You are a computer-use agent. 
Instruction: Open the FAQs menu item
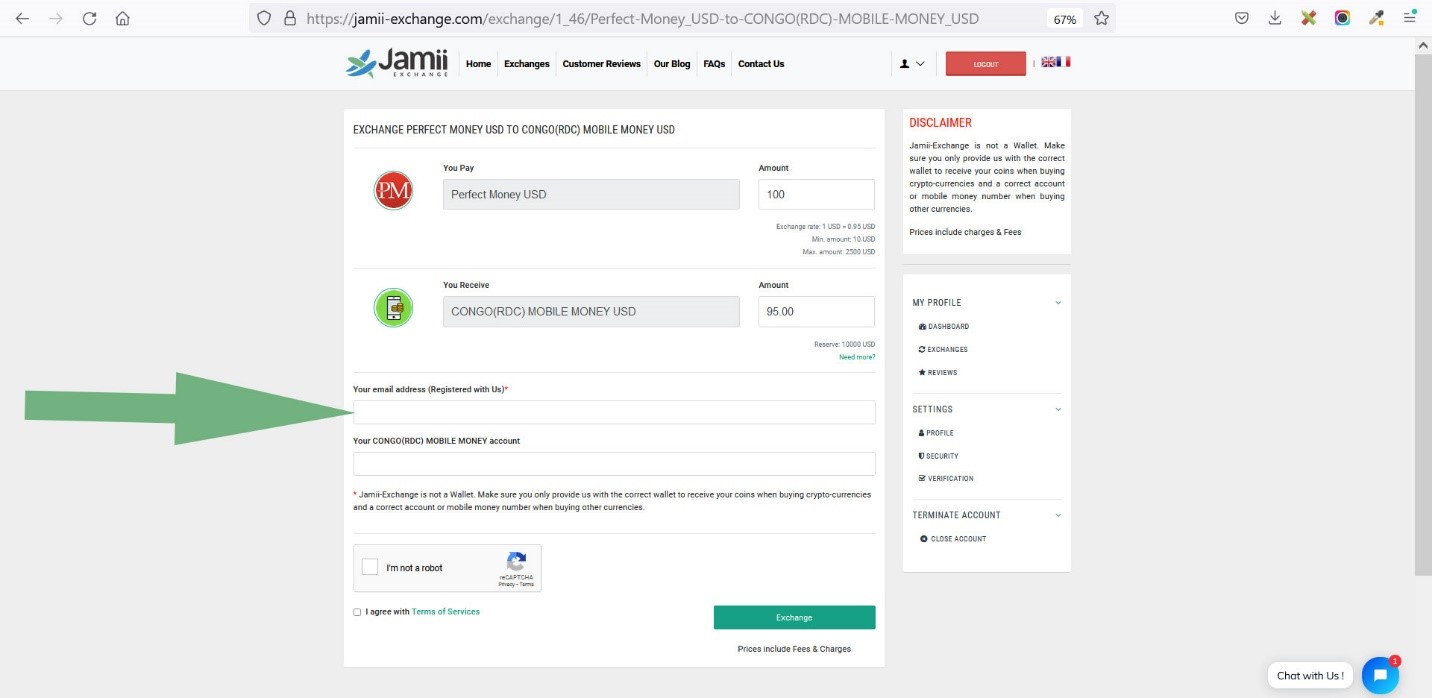[x=714, y=64]
